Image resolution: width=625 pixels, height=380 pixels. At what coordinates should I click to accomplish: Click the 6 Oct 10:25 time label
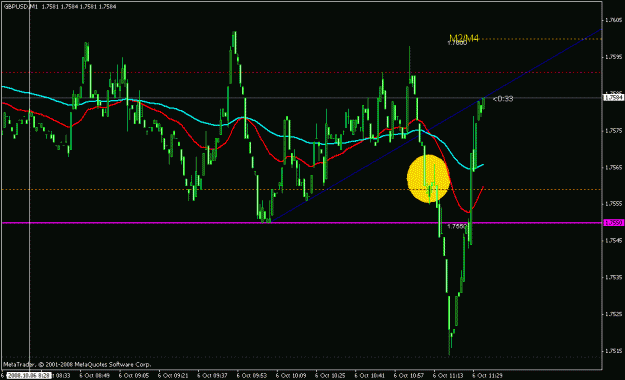[330, 375]
